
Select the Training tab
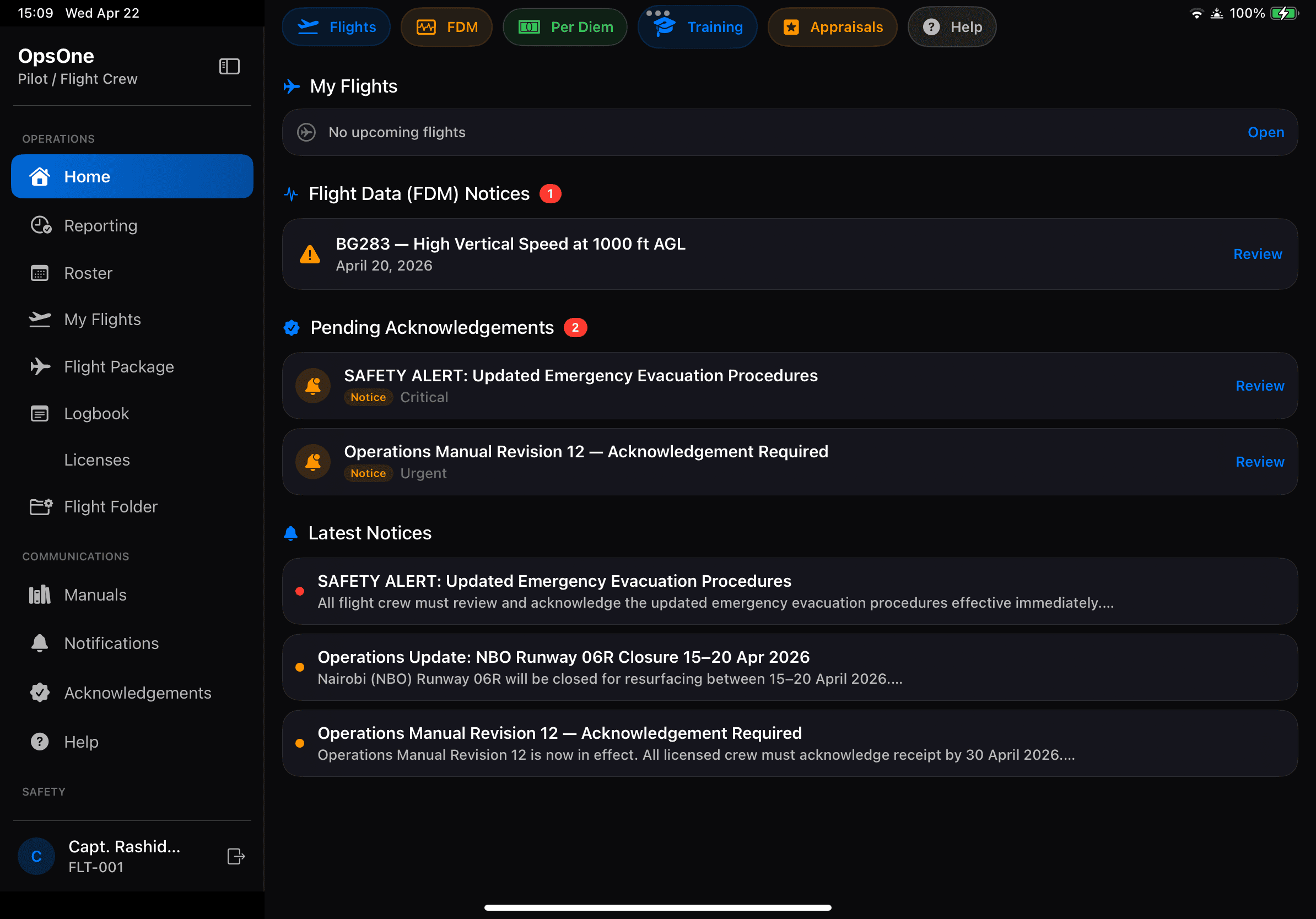click(x=698, y=27)
